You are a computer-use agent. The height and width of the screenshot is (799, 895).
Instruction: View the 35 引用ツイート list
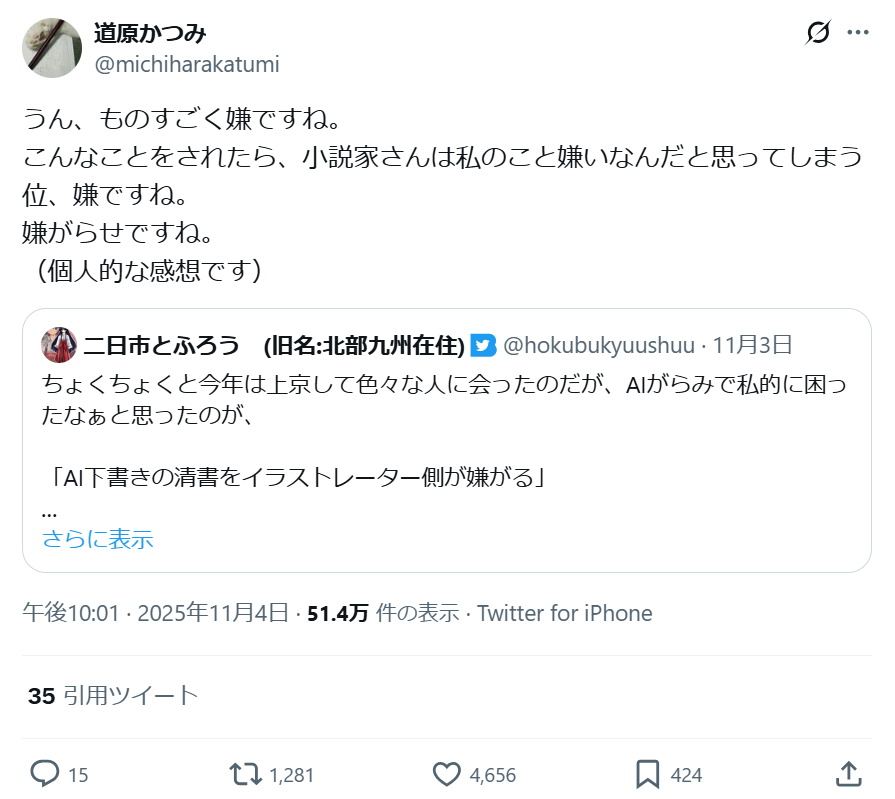[113, 696]
